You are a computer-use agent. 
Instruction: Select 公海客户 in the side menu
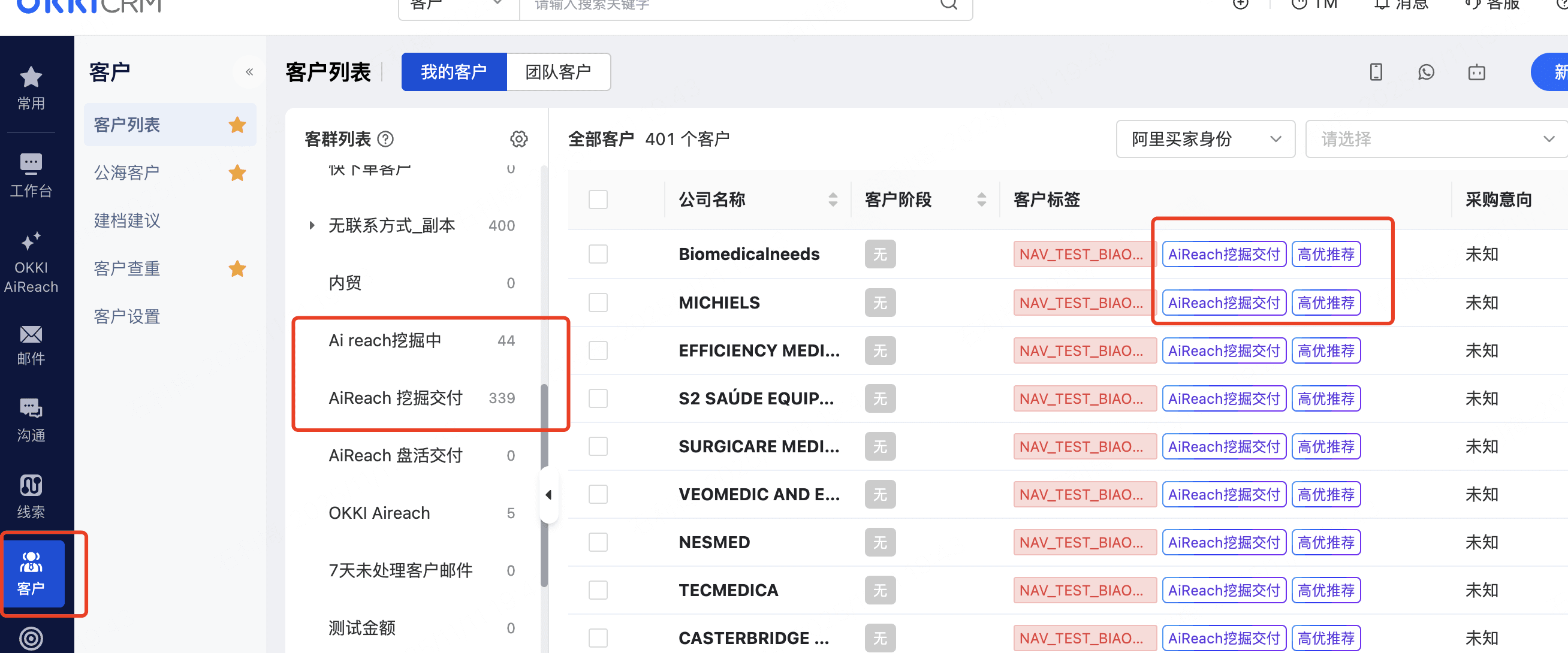(x=126, y=173)
